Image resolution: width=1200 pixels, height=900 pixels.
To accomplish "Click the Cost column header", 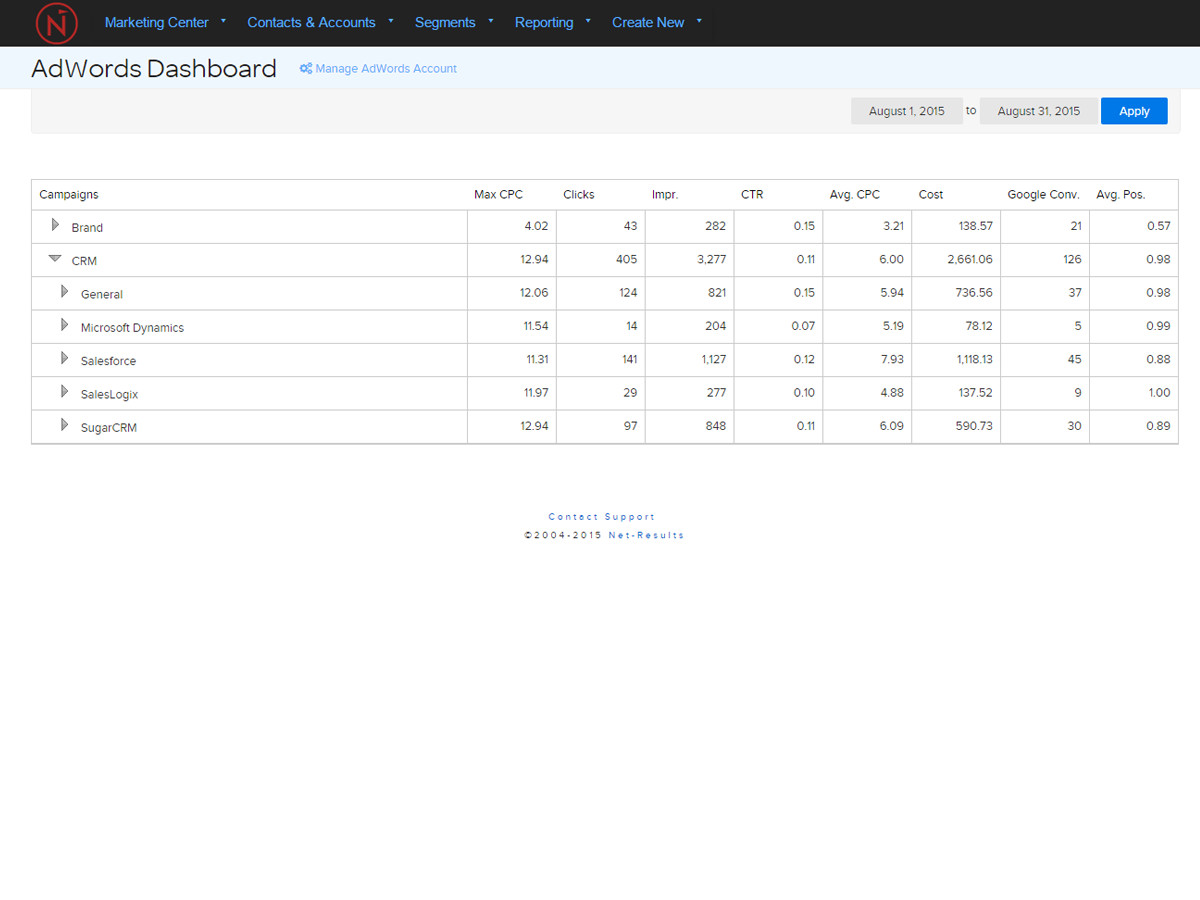I will [x=931, y=195].
